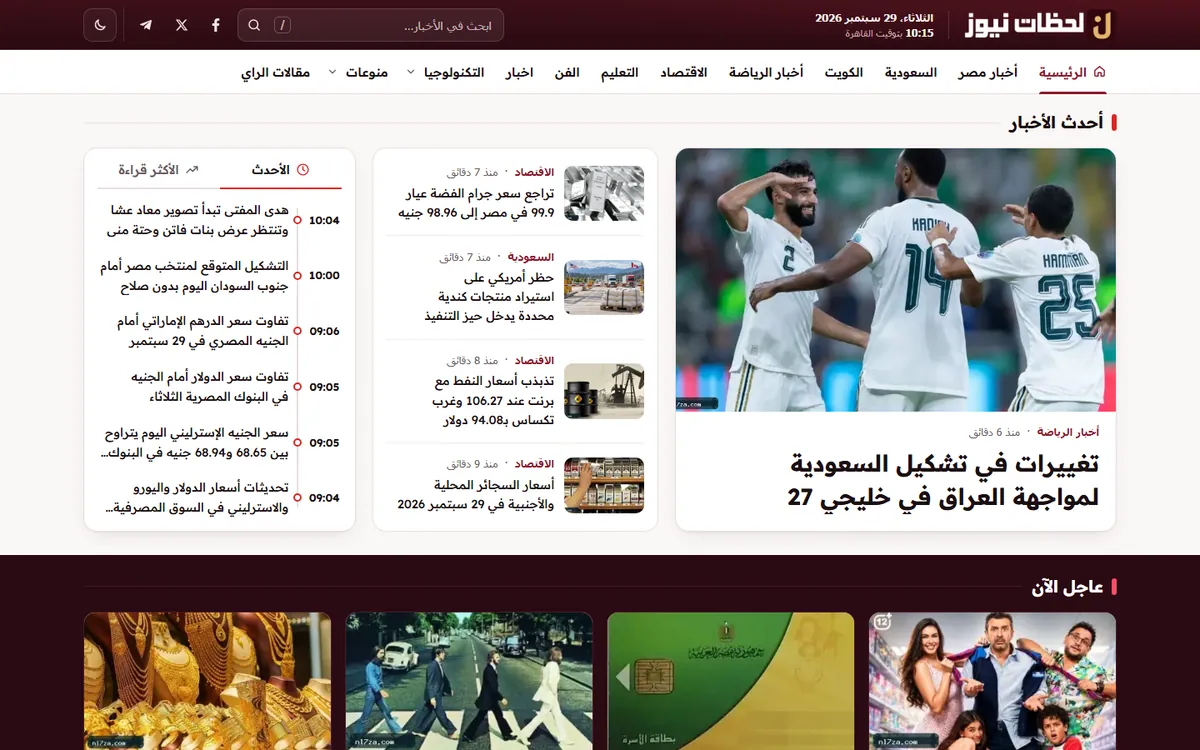
Task: Open the مقالات الراي menu item
Action: pos(276,72)
